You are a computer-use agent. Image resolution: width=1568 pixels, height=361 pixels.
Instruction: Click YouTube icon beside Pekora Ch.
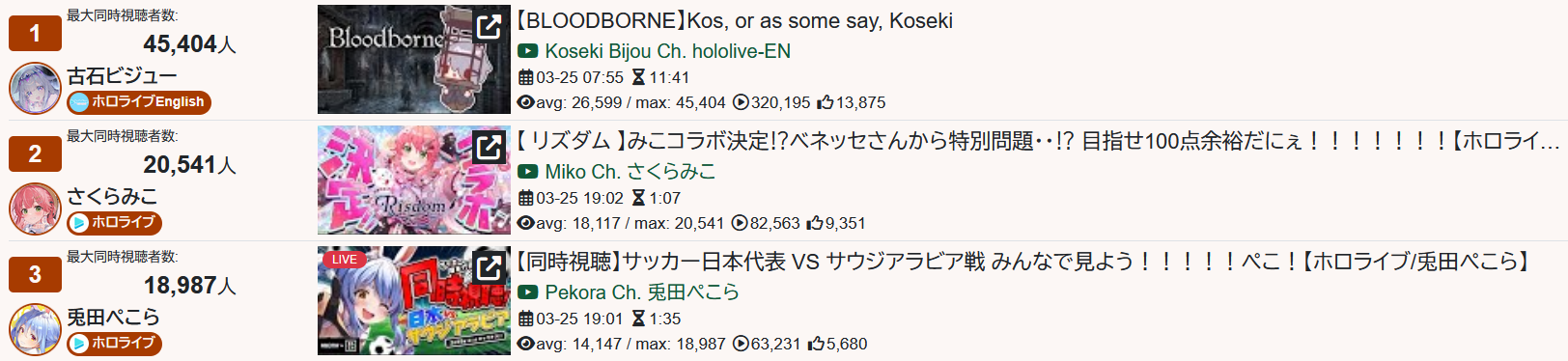(527, 292)
